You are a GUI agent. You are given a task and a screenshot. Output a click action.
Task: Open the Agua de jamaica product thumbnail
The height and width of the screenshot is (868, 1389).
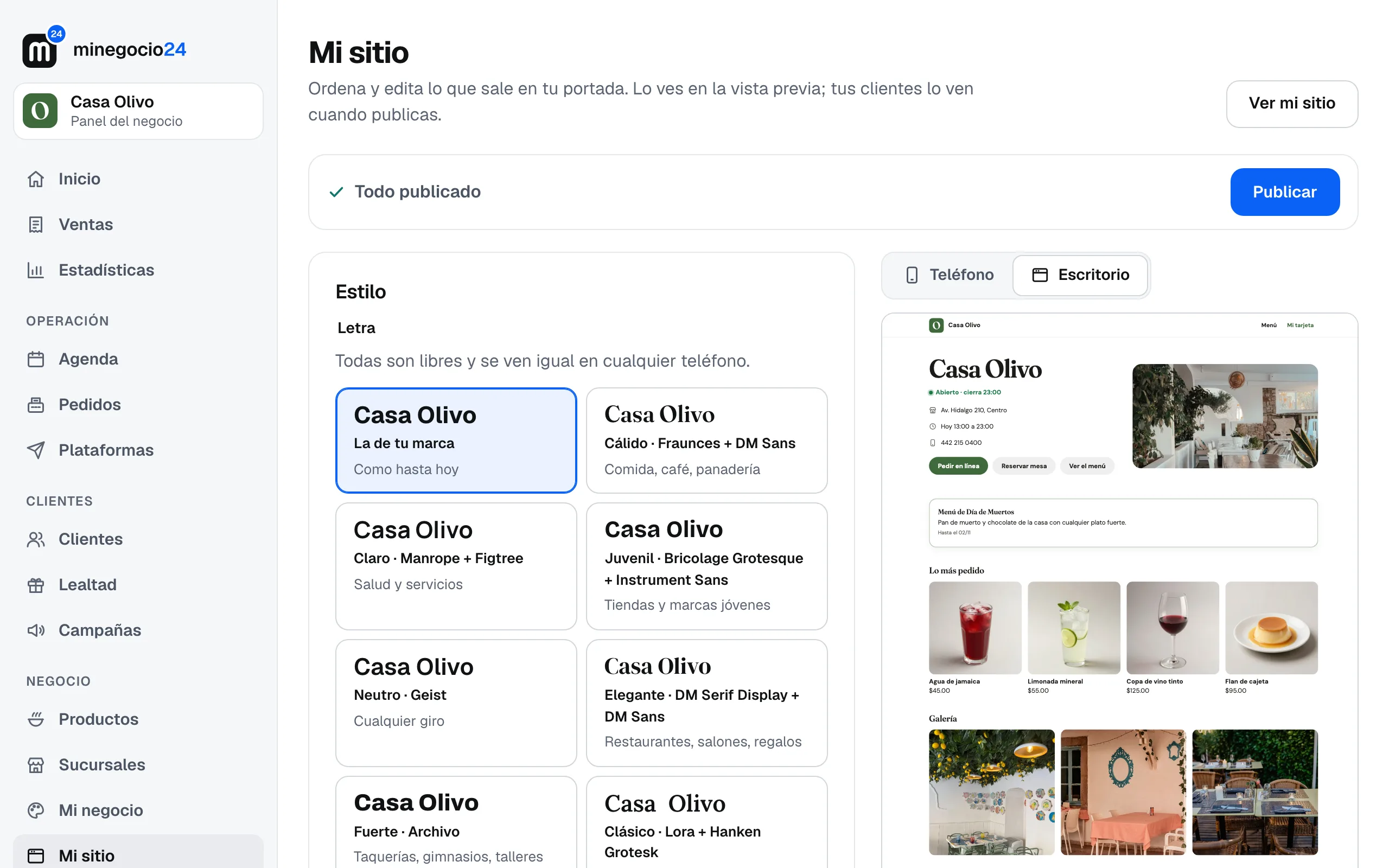point(974,628)
